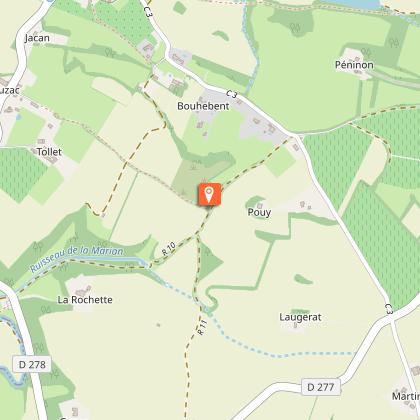420x420 pixels.
Task: Select the Laugerat place label
Action: click(300, 317)
